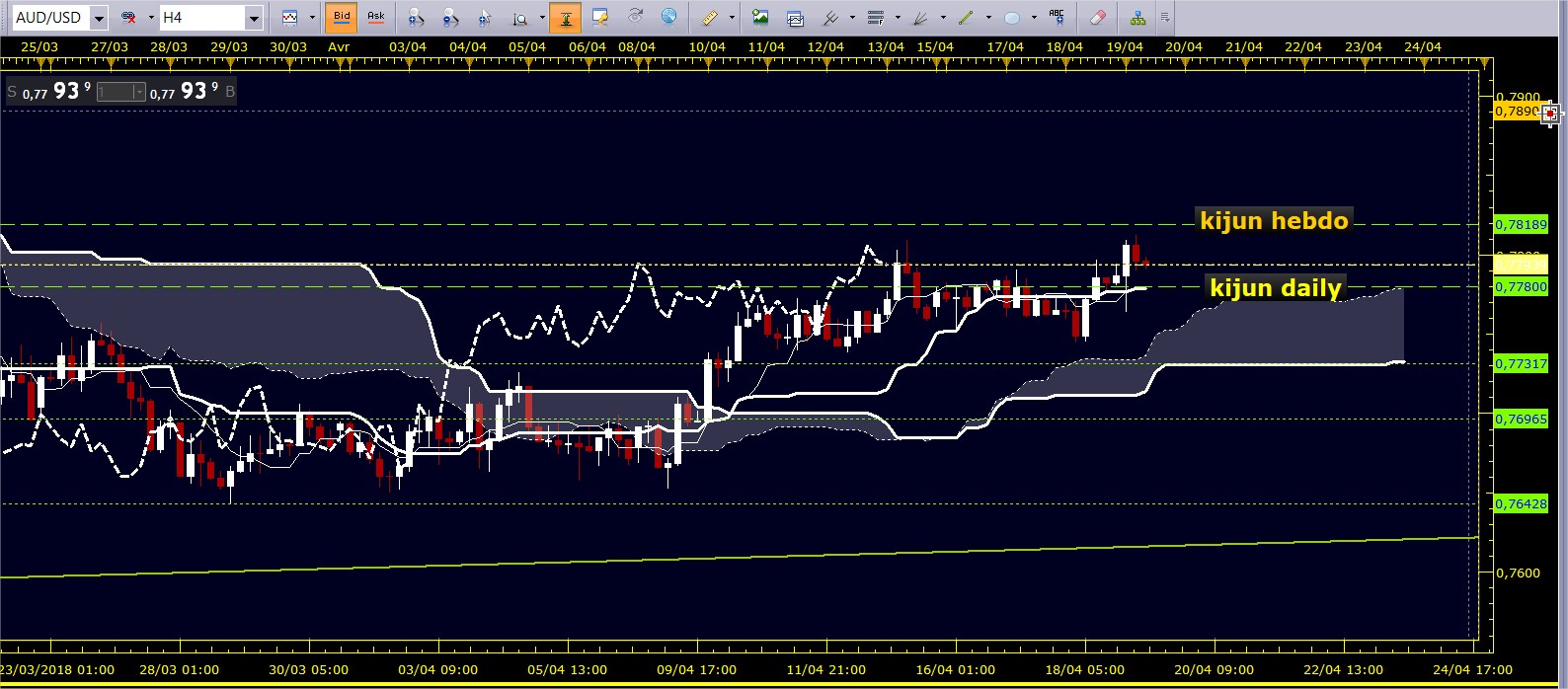Expand the zoom to area options arrow
Screen dimensions: 1568x689
540,18
